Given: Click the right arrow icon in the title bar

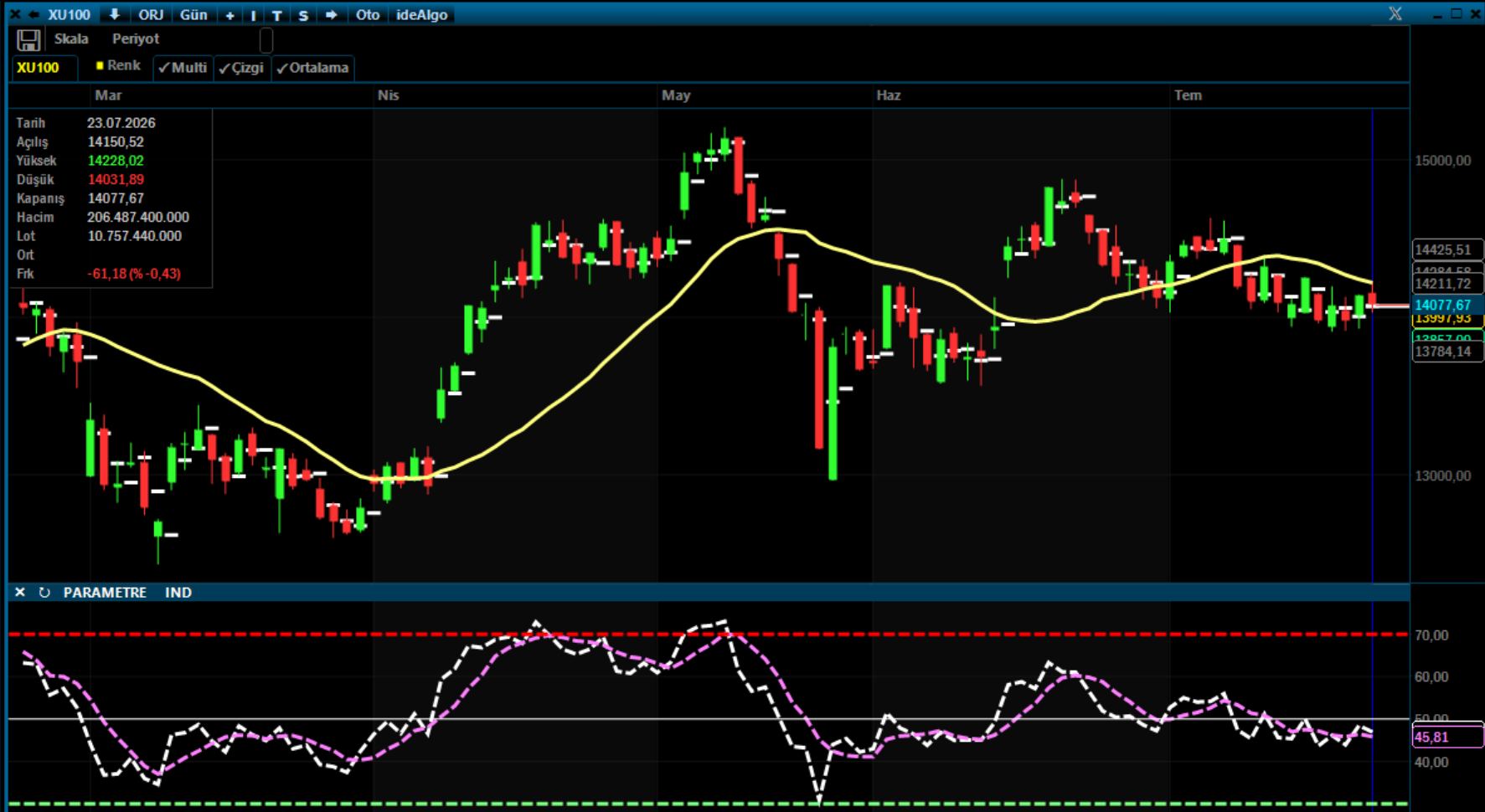Looking at the screenshot, I should click(x=332, y=15).
